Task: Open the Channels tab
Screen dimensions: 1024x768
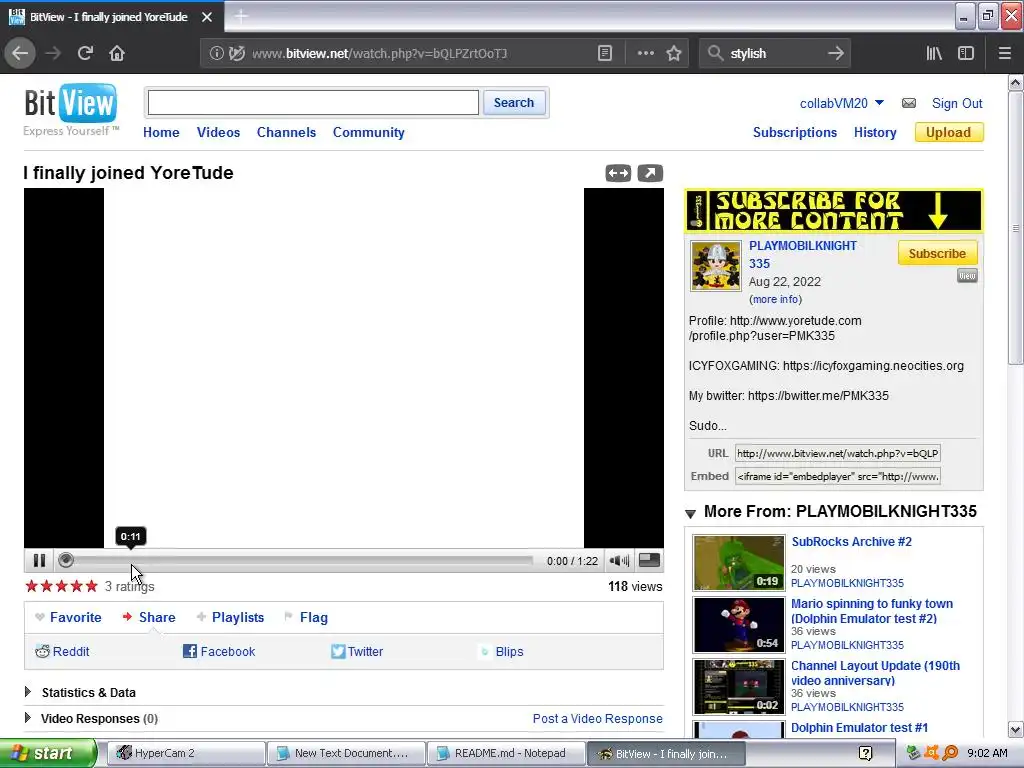Action: pos(286,132)
